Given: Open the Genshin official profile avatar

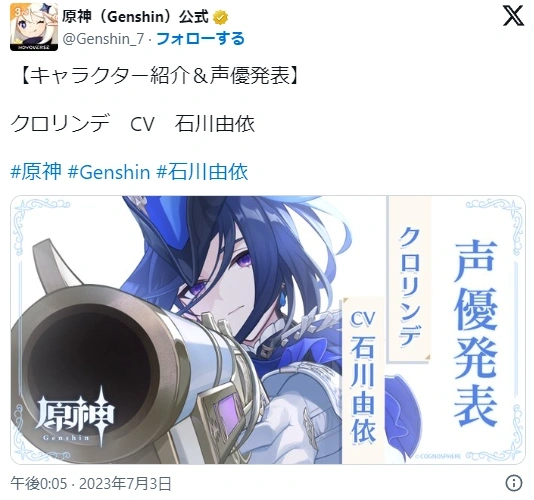Looking at the screenshot, I should click(34, 27).
